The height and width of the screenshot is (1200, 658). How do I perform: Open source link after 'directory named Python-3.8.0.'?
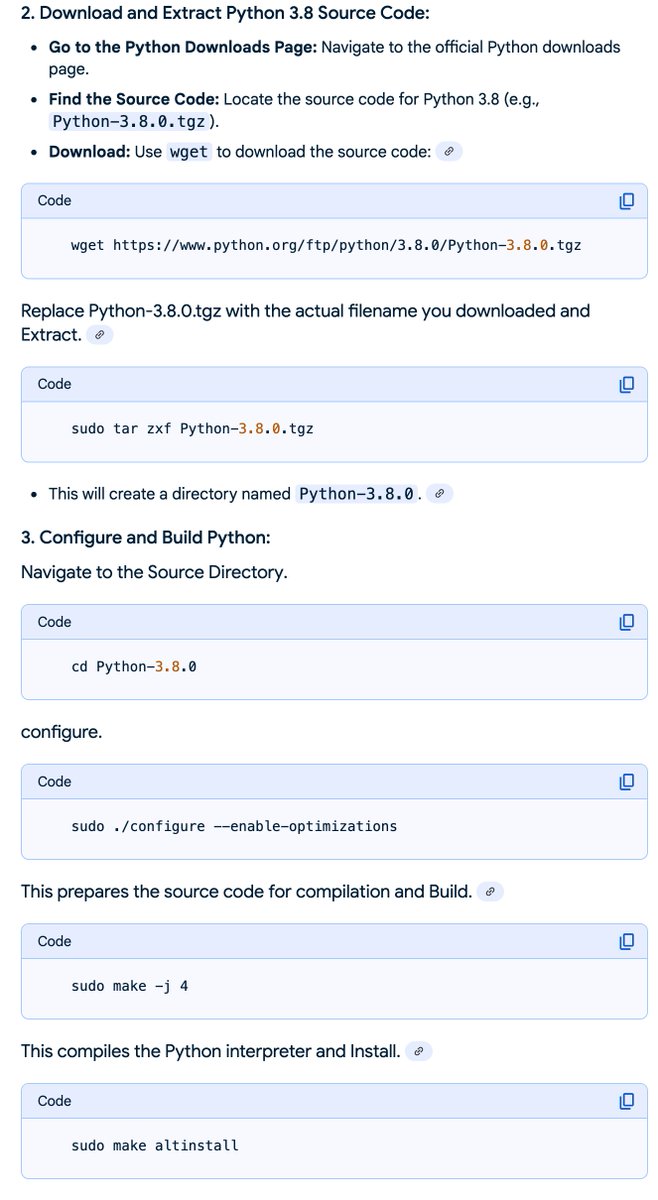pos(439,494)
